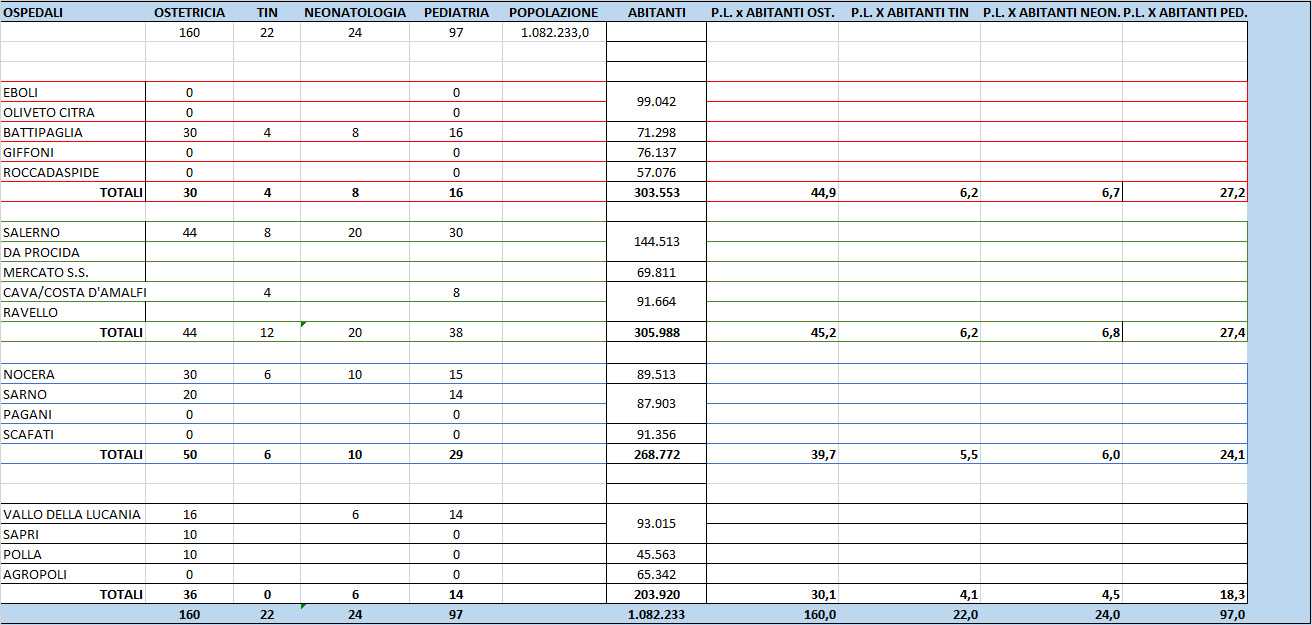This screenshot has width=1312, height=625.
Task: Select the ABITANTI total 268.772 cell
Action: (x=656, y=454)
